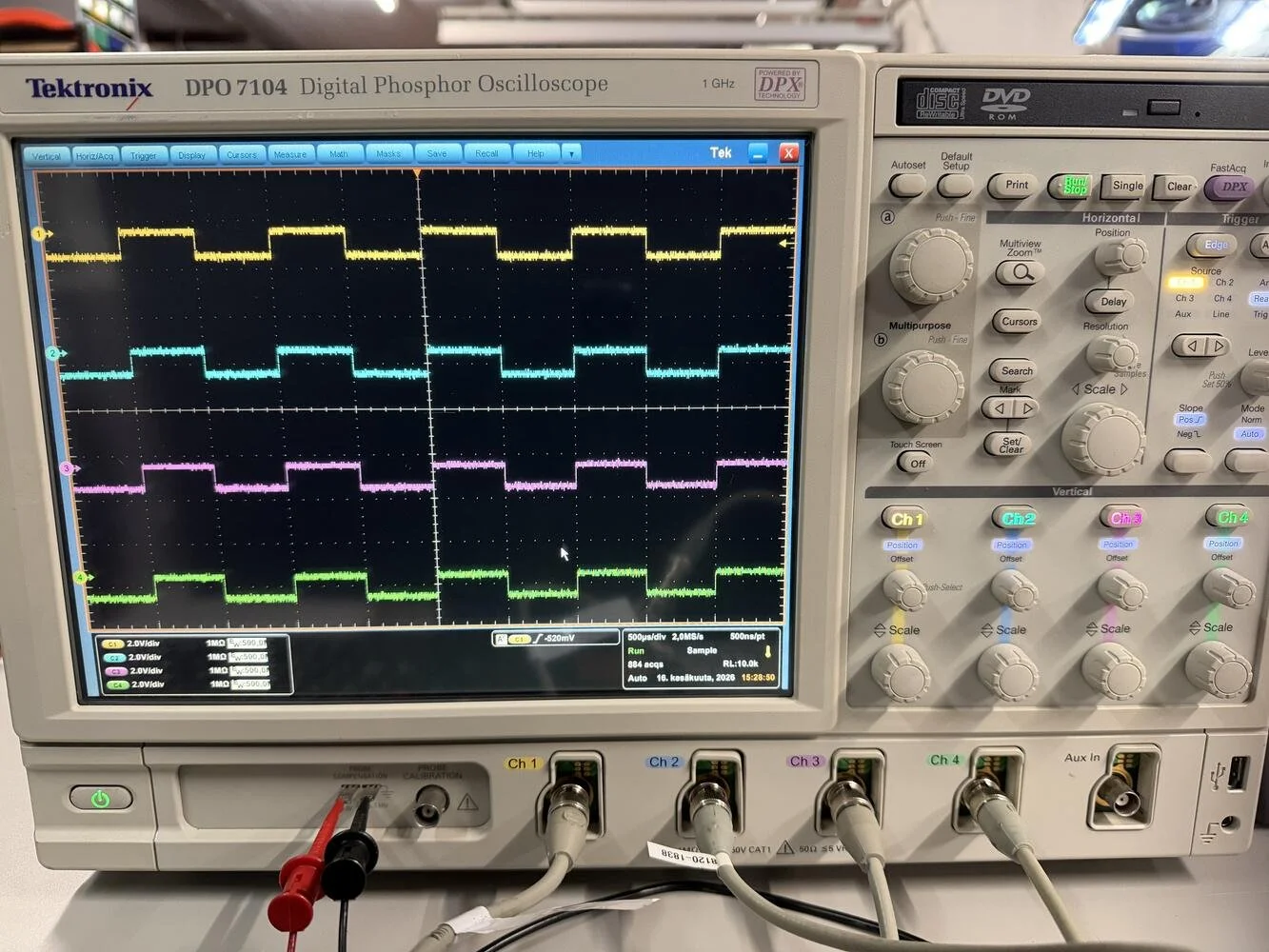This screenshot has width=1269, height=952.
Task: Click the Horizontal Position knob
Action: 1120,256
